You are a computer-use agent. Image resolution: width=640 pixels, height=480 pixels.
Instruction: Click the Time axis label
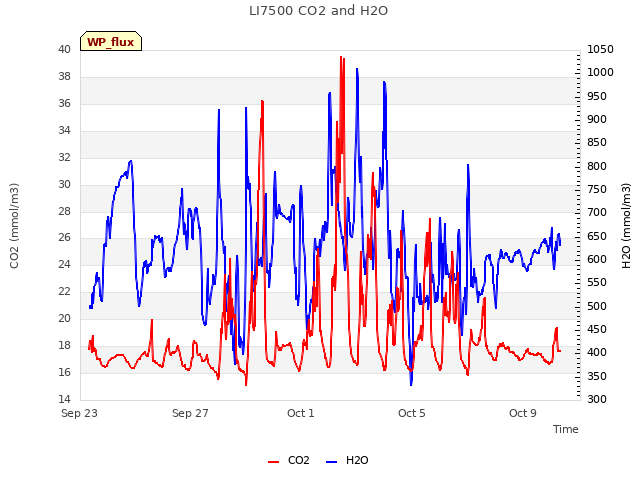tap(566, 429)
